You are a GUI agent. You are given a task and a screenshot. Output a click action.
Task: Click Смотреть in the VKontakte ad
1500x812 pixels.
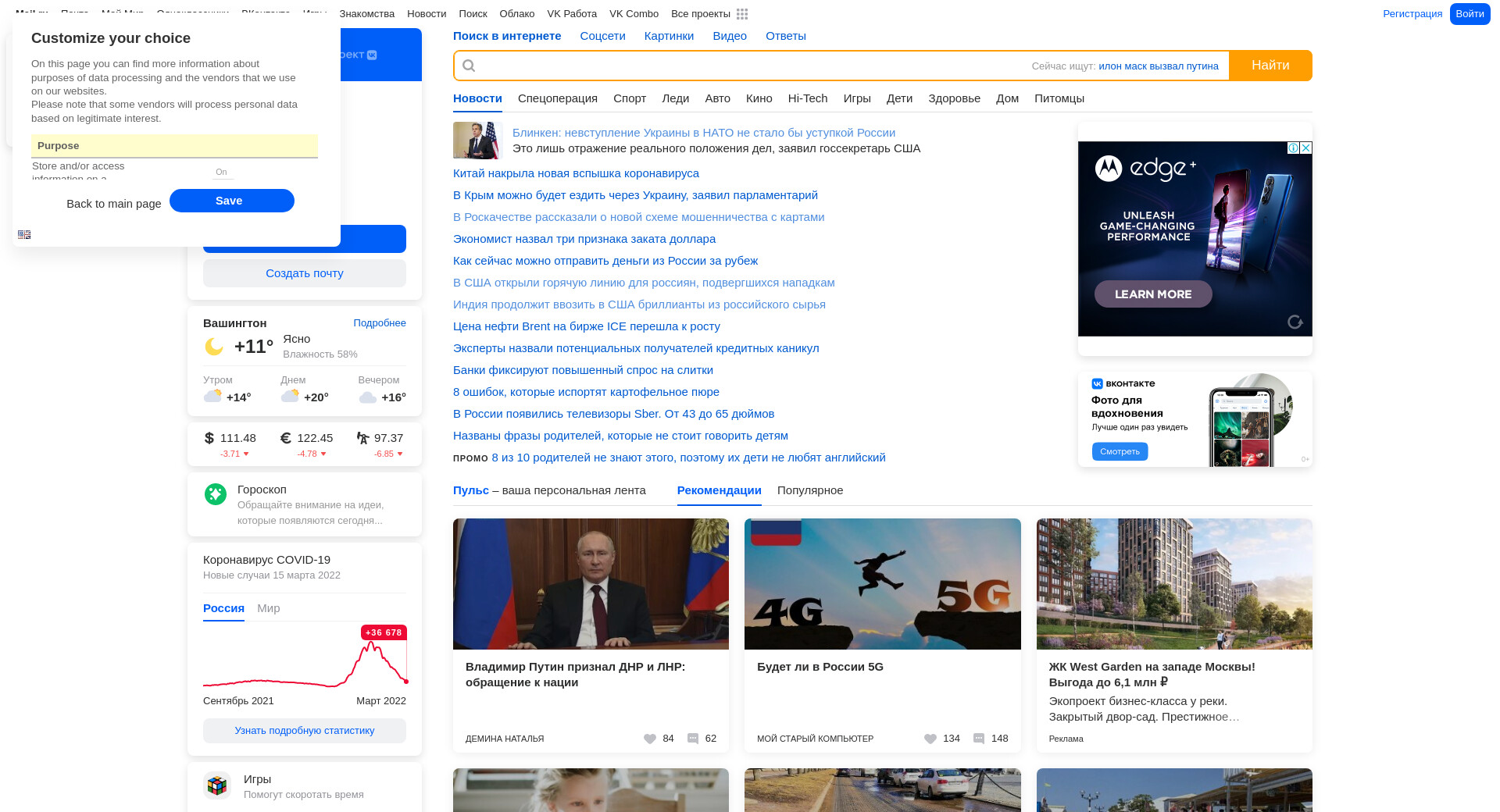[x=1120, y=451]
